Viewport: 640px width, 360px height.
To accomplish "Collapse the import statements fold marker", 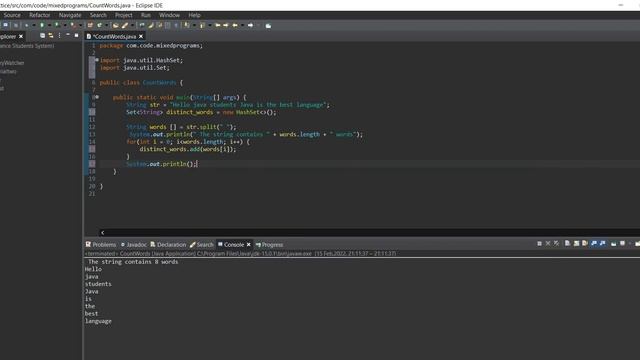I will 97,60.
